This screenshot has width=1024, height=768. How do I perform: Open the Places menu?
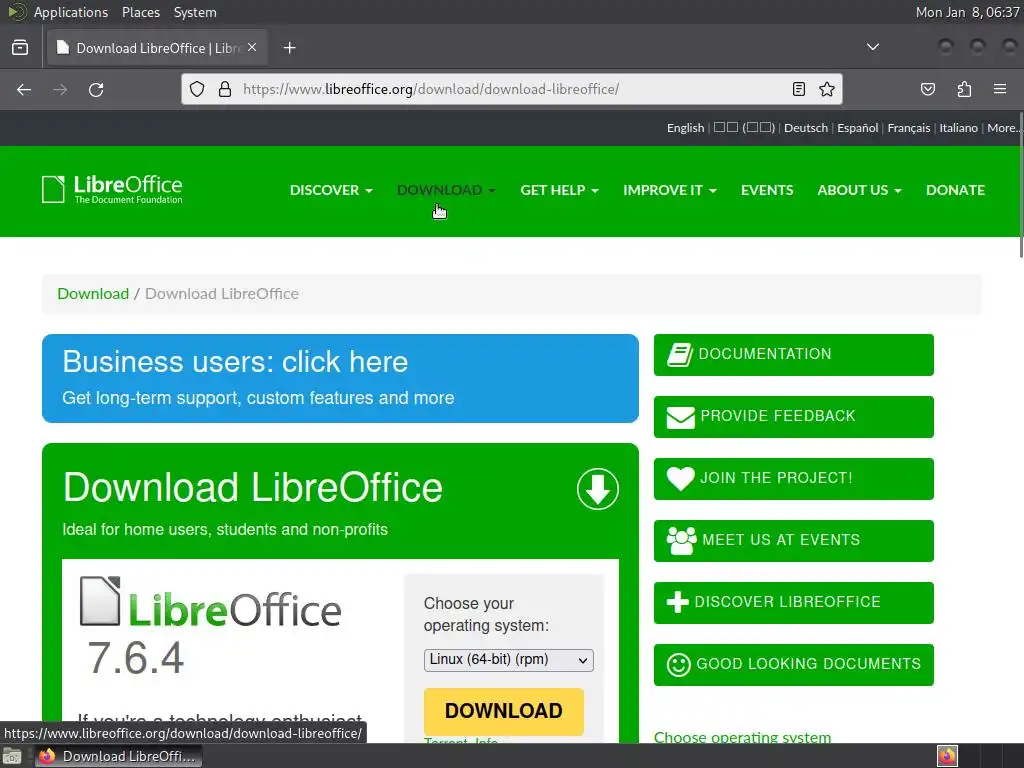pos(140,12)
